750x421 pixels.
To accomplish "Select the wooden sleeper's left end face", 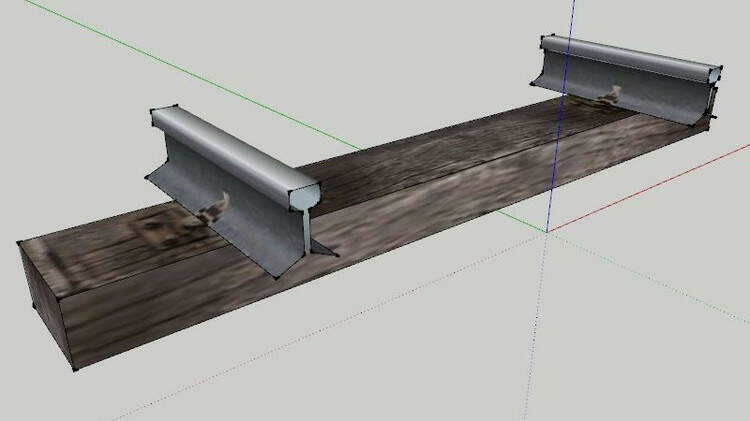I will tap(46, 304).
